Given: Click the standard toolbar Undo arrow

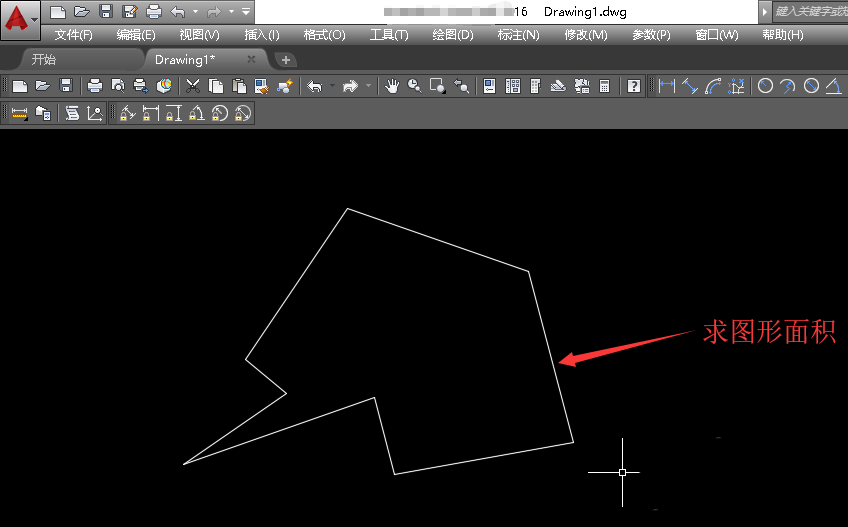Looking at the screenshot, I should (x=314, y=85).
